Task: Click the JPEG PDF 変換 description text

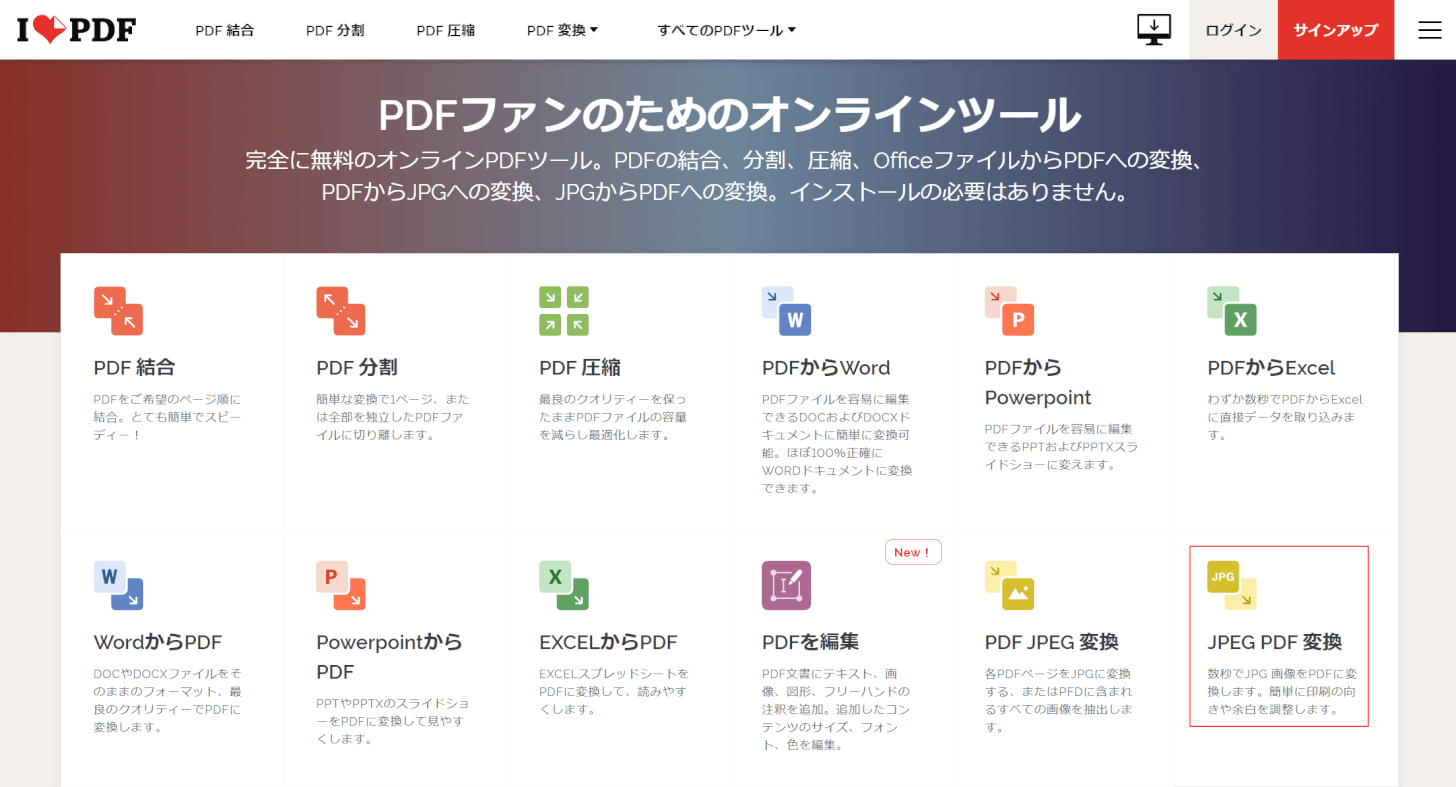Action: (1283, 691)
